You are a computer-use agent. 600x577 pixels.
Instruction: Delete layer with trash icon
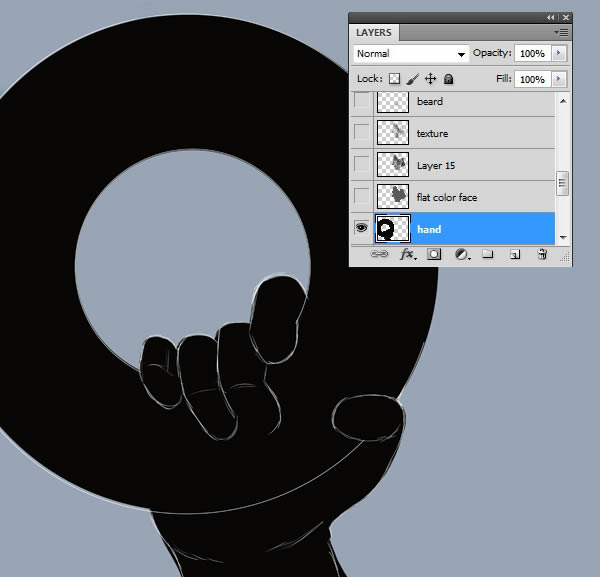click(x=542, y=254)
